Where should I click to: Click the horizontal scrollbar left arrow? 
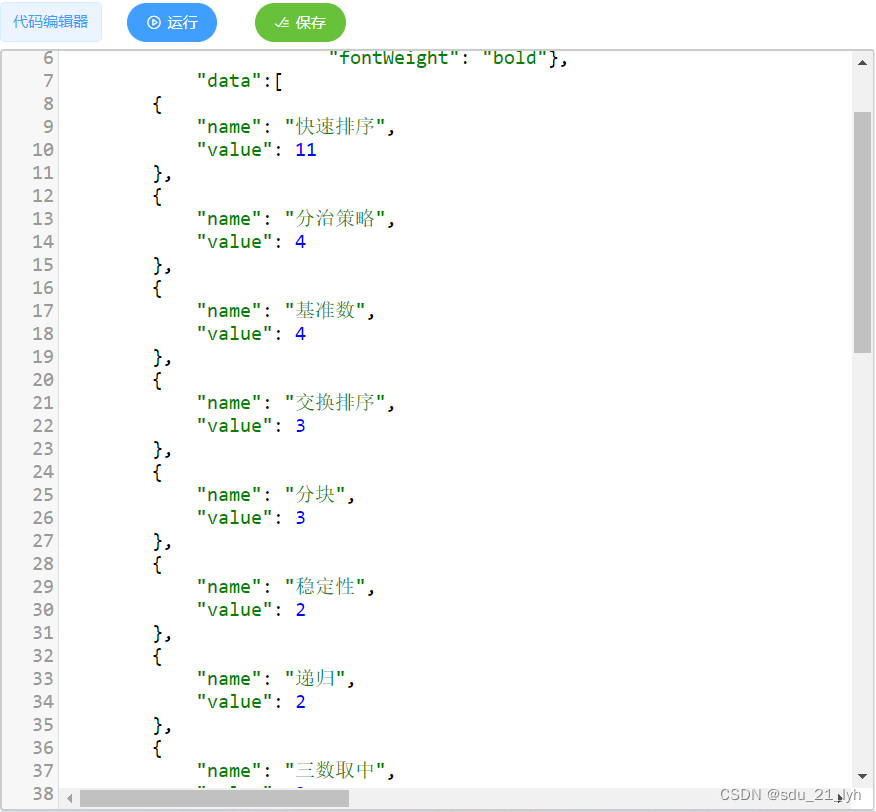pyautogui.click(x=68, y=798)
